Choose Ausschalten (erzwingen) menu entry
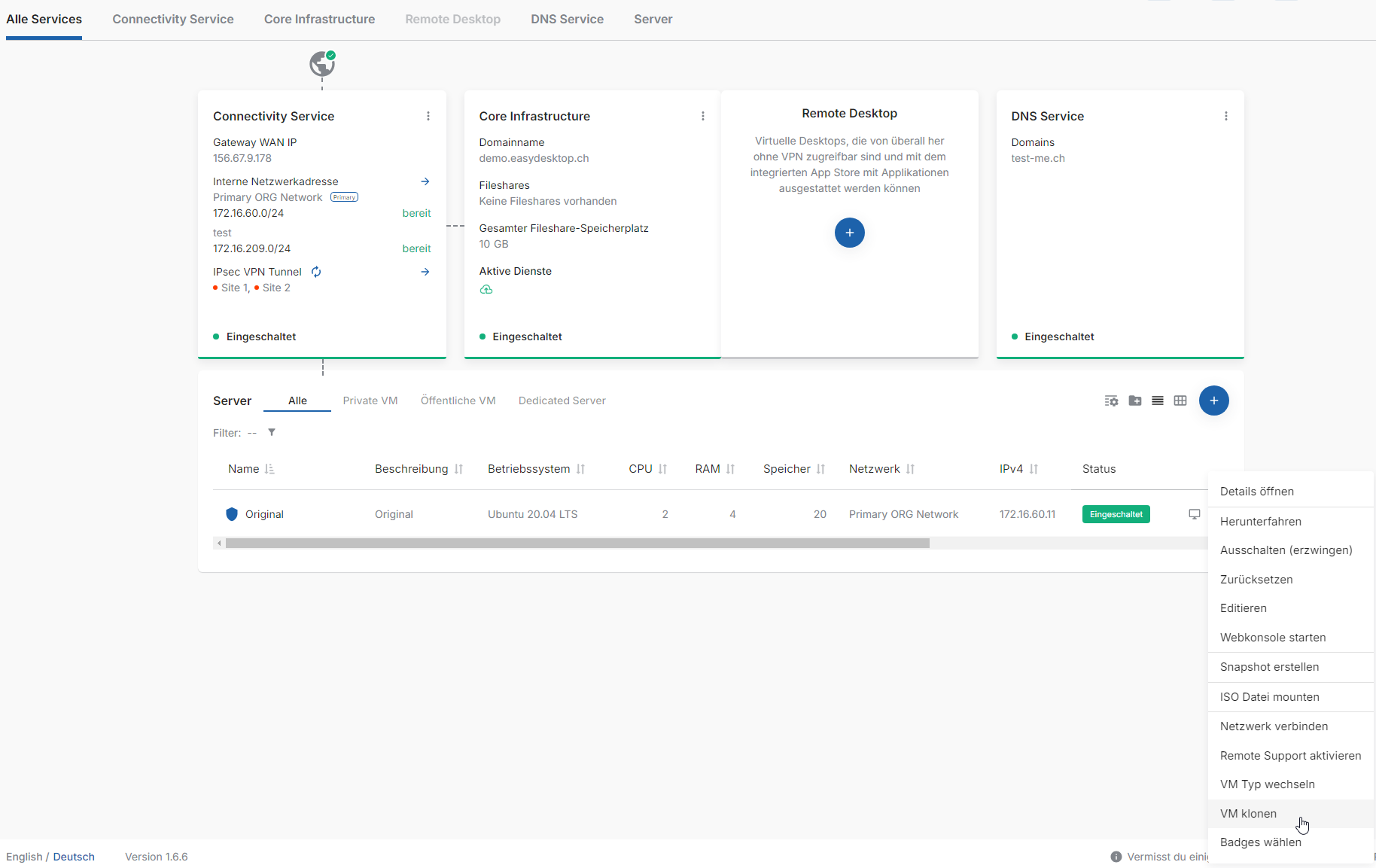The height and width of the screenshot is (868, 1376). point(1290,550)
